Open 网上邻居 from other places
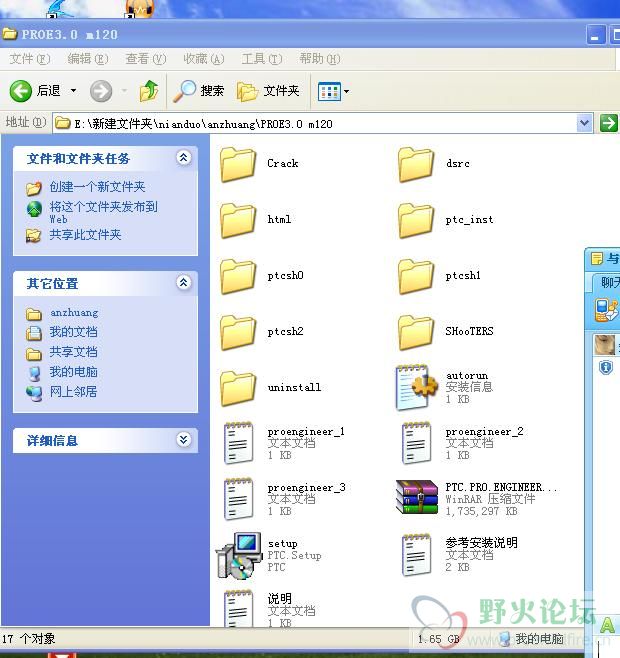The height and width of the screenshot is (658, 620). [x=73, y=392]
